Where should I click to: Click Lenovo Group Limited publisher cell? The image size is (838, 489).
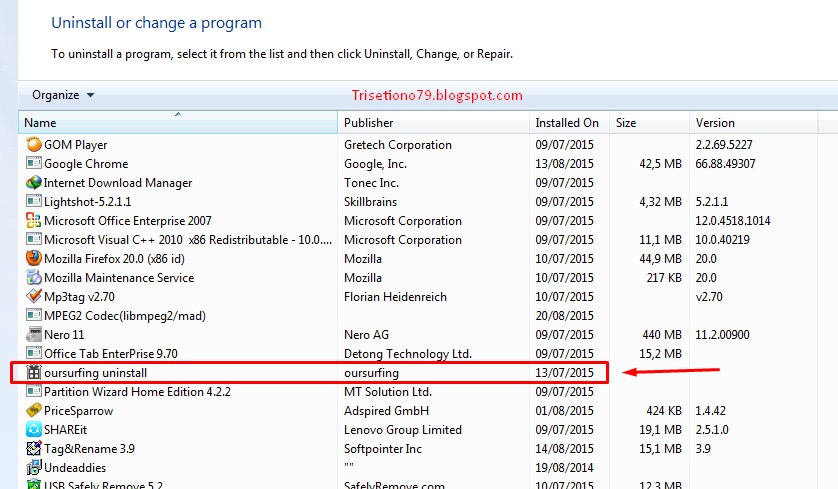(402, 430)
